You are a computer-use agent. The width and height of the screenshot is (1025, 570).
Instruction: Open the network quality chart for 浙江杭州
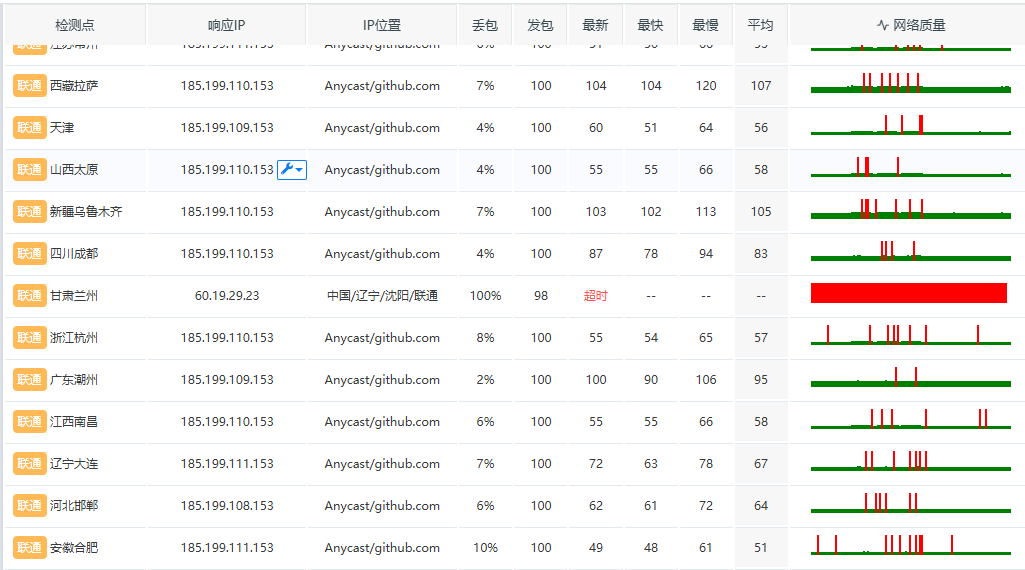click(x=908, y=336)
